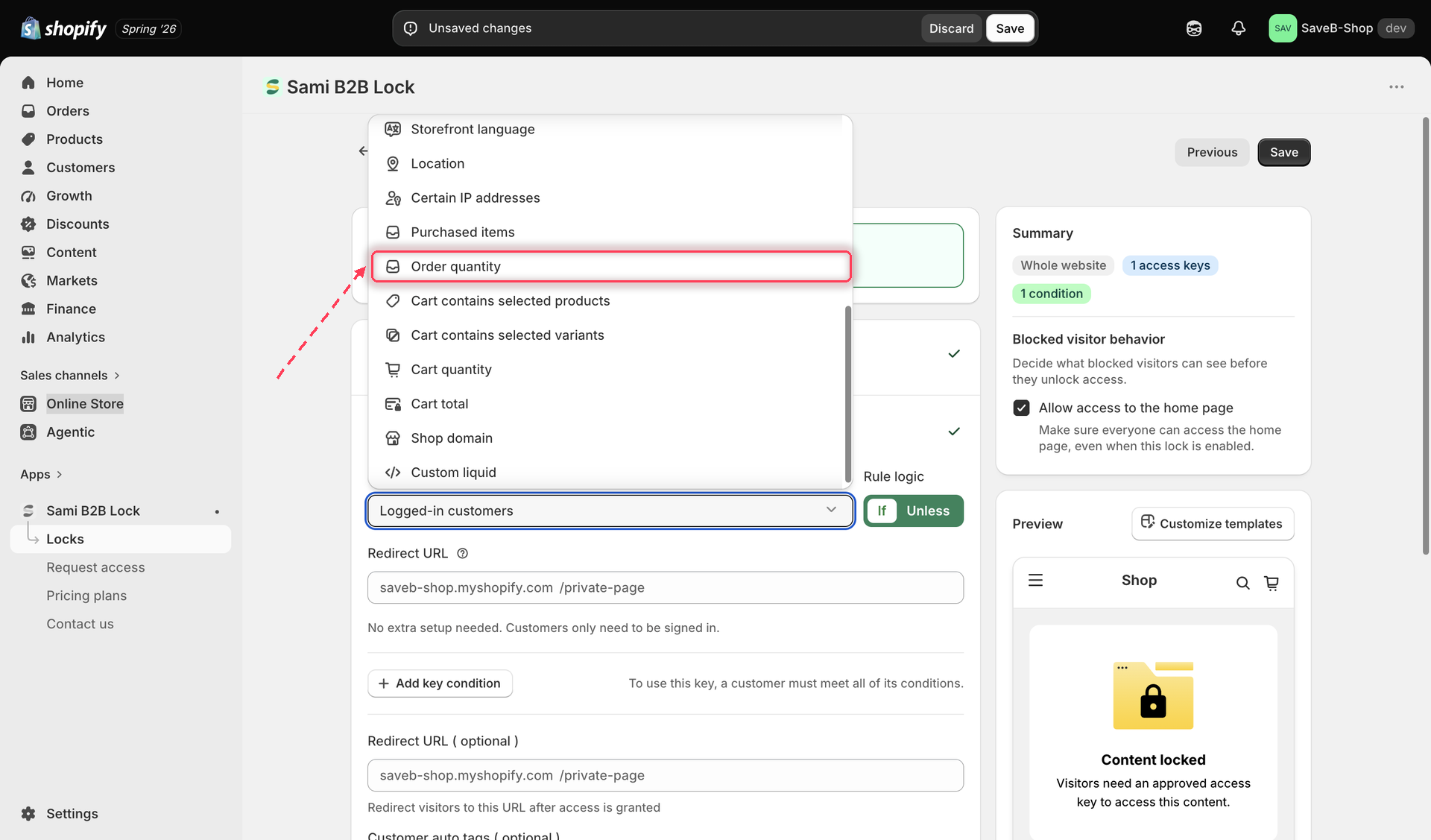
Task: Open the Logged-in customers condition dropdown
Action: tap(610, 511)
